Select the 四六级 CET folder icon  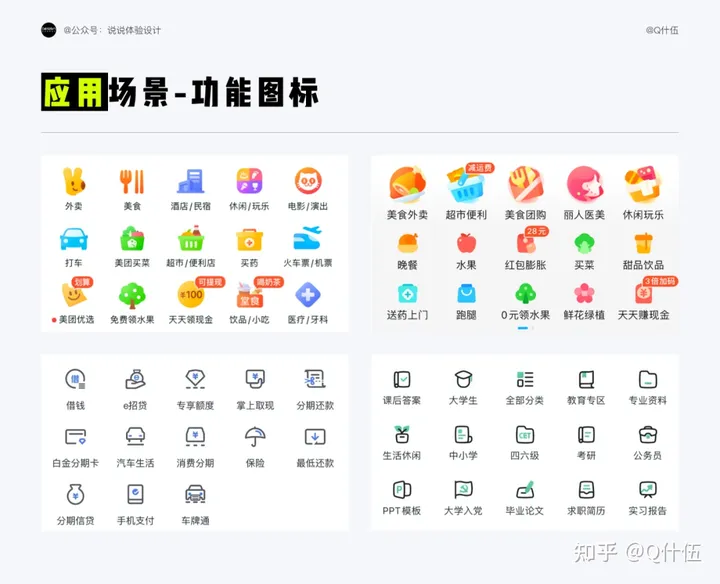point(525,434)
